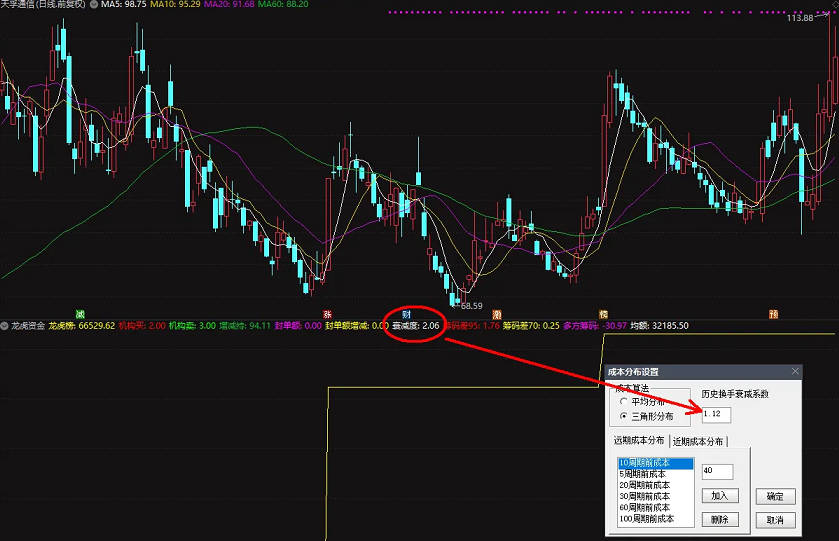Click the MA60: 88.20 label

283,4
